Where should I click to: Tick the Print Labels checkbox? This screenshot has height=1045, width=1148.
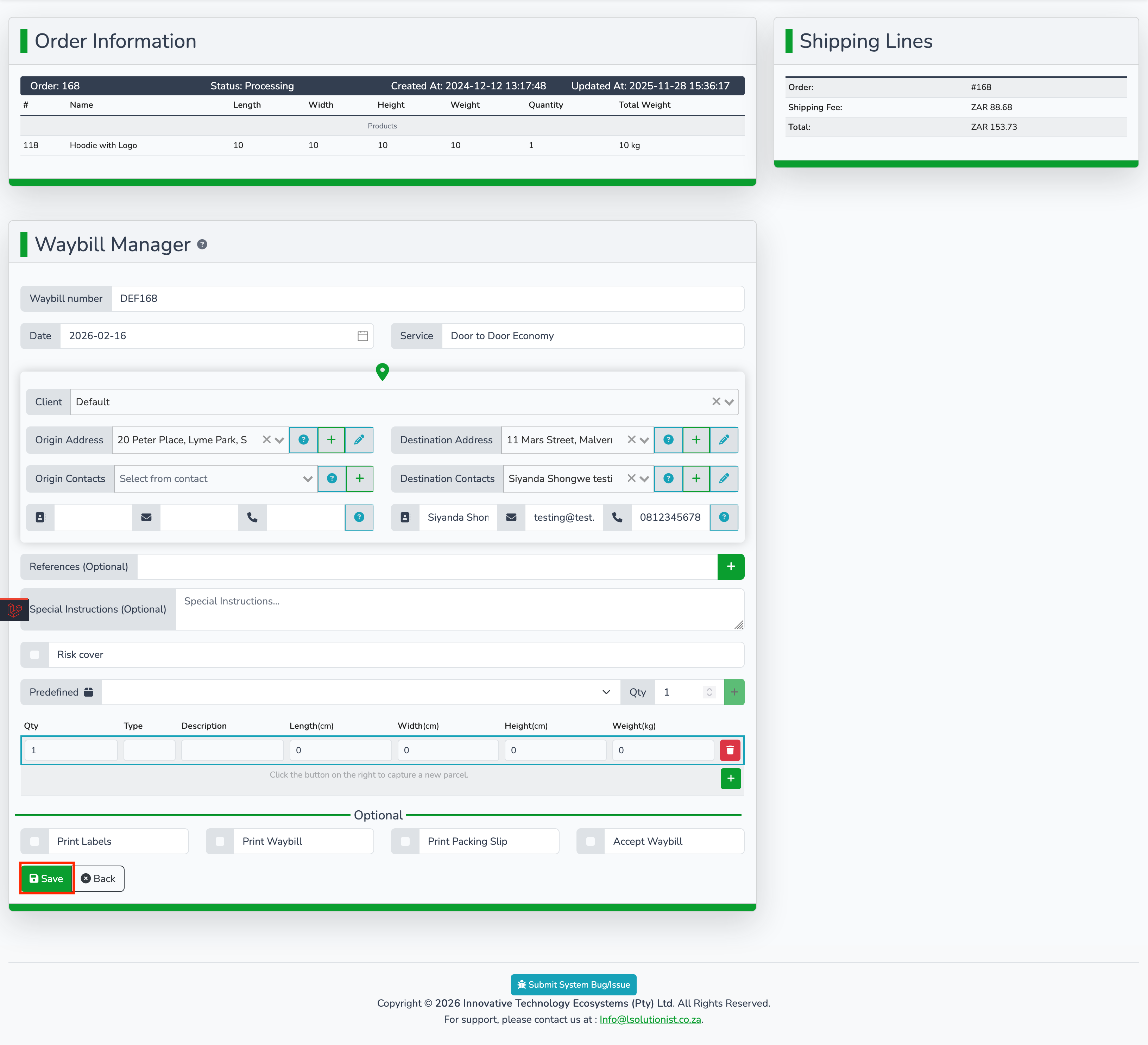coord(35,842)
